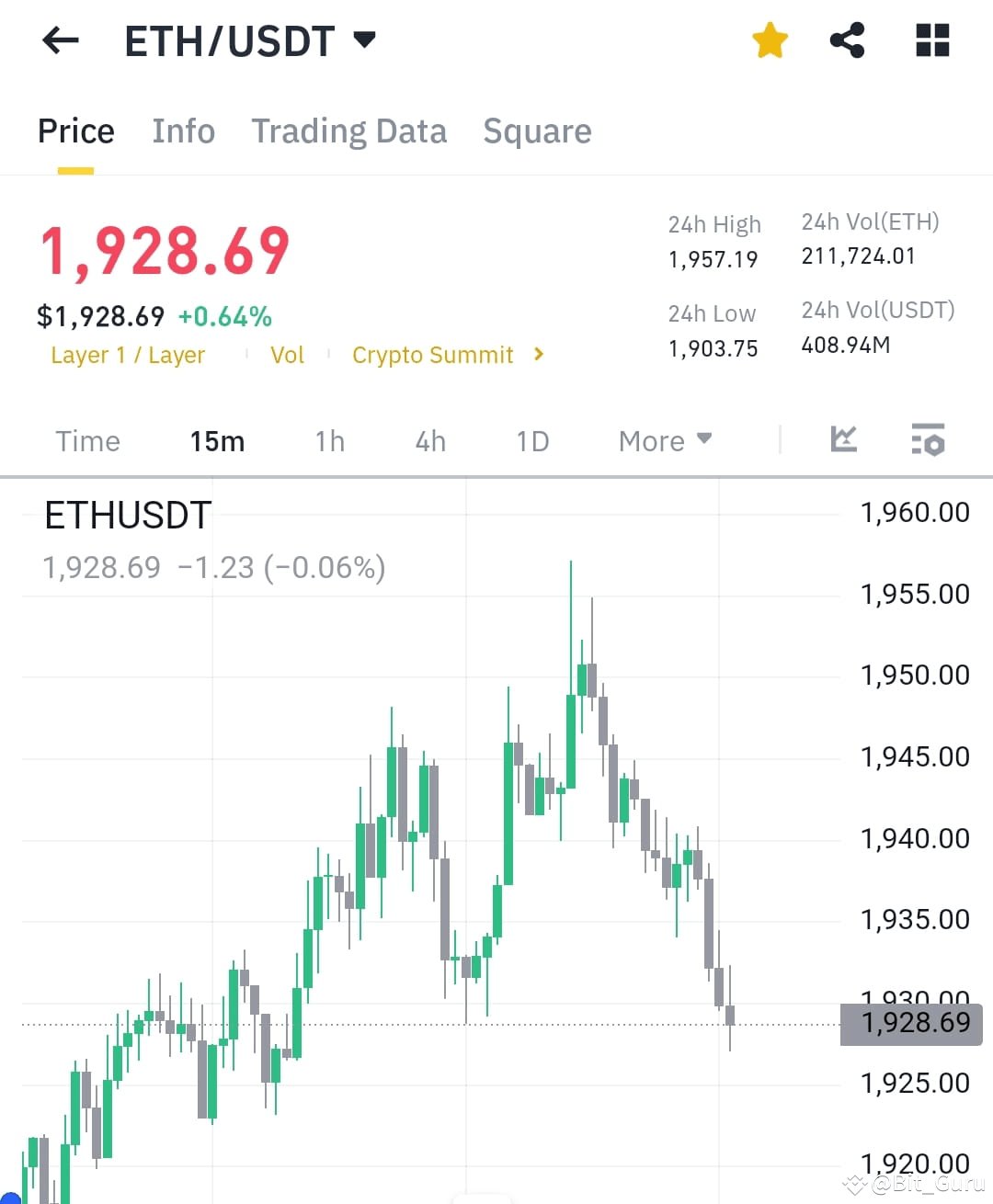Click the Time chart option
Screen dimensions: 993x1204
point(87,441)
